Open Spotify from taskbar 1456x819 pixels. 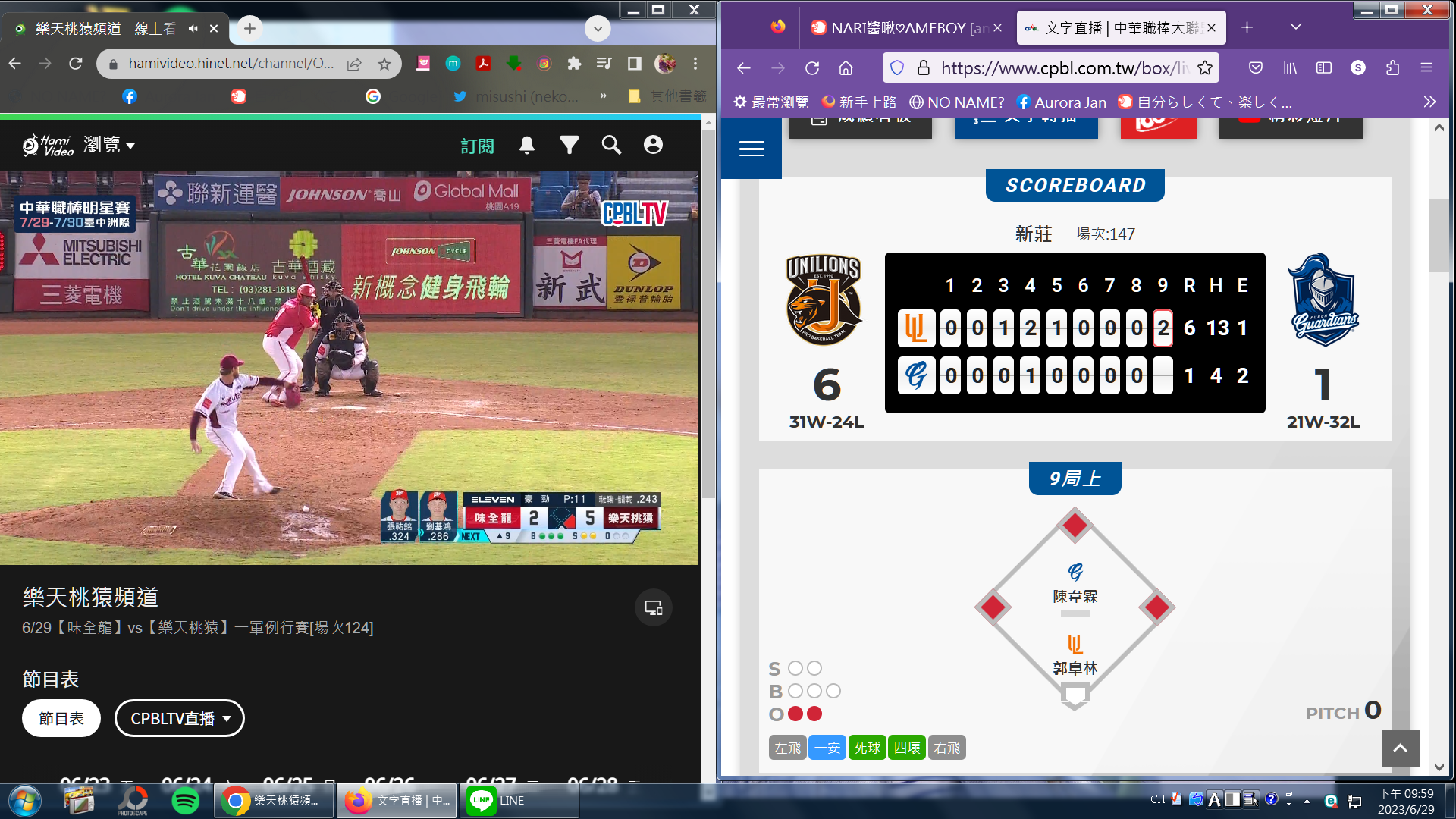pos(186,801)
